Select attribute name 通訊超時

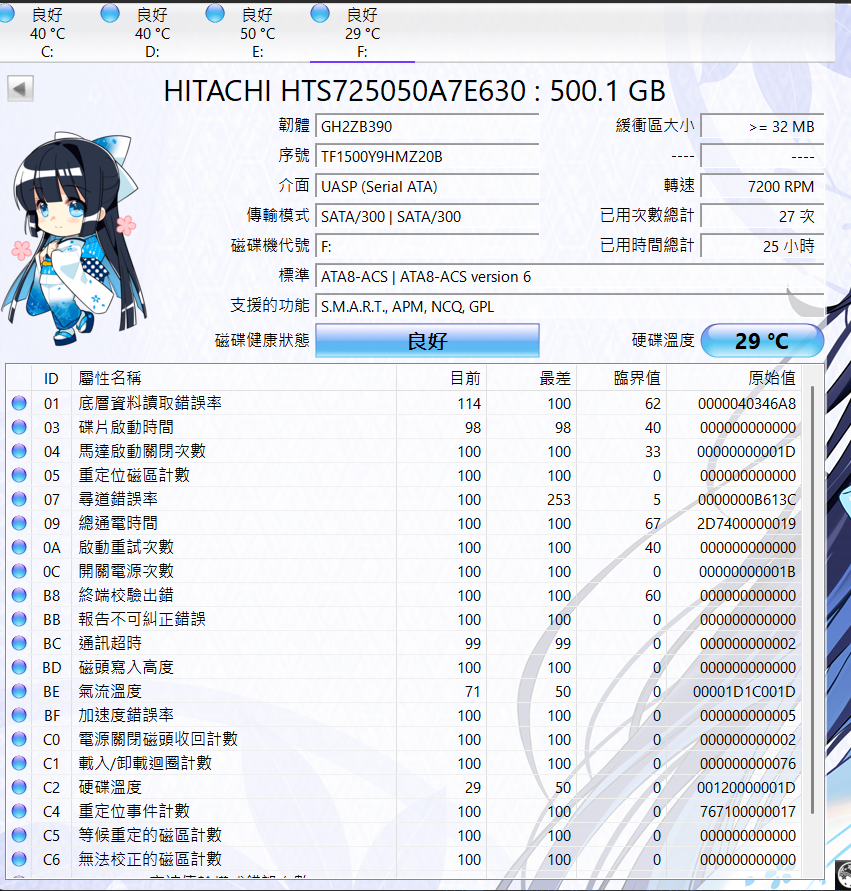[x=110, y=643]
